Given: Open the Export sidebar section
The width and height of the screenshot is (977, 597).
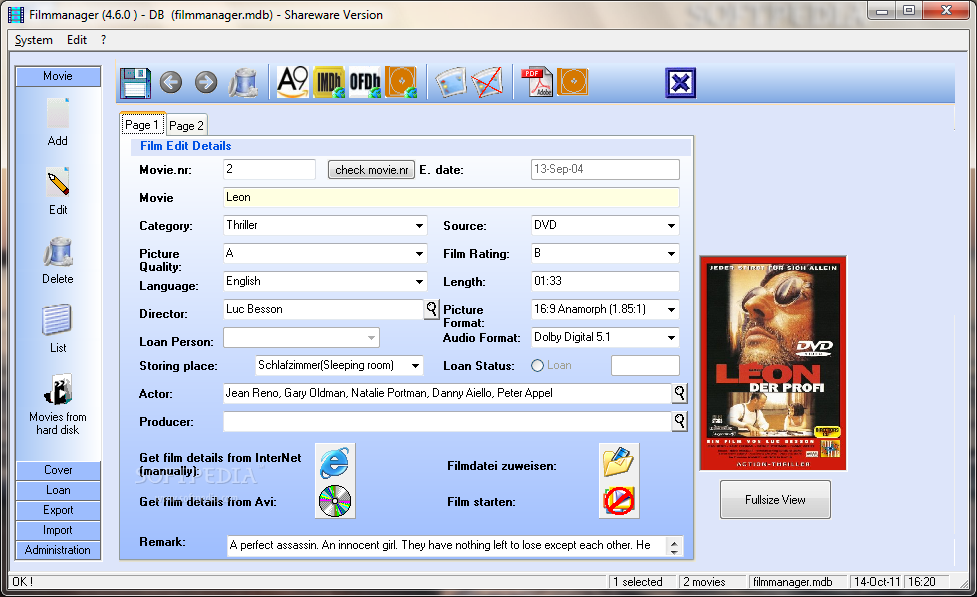Looking at the screenshot, I should pos(58,510).
